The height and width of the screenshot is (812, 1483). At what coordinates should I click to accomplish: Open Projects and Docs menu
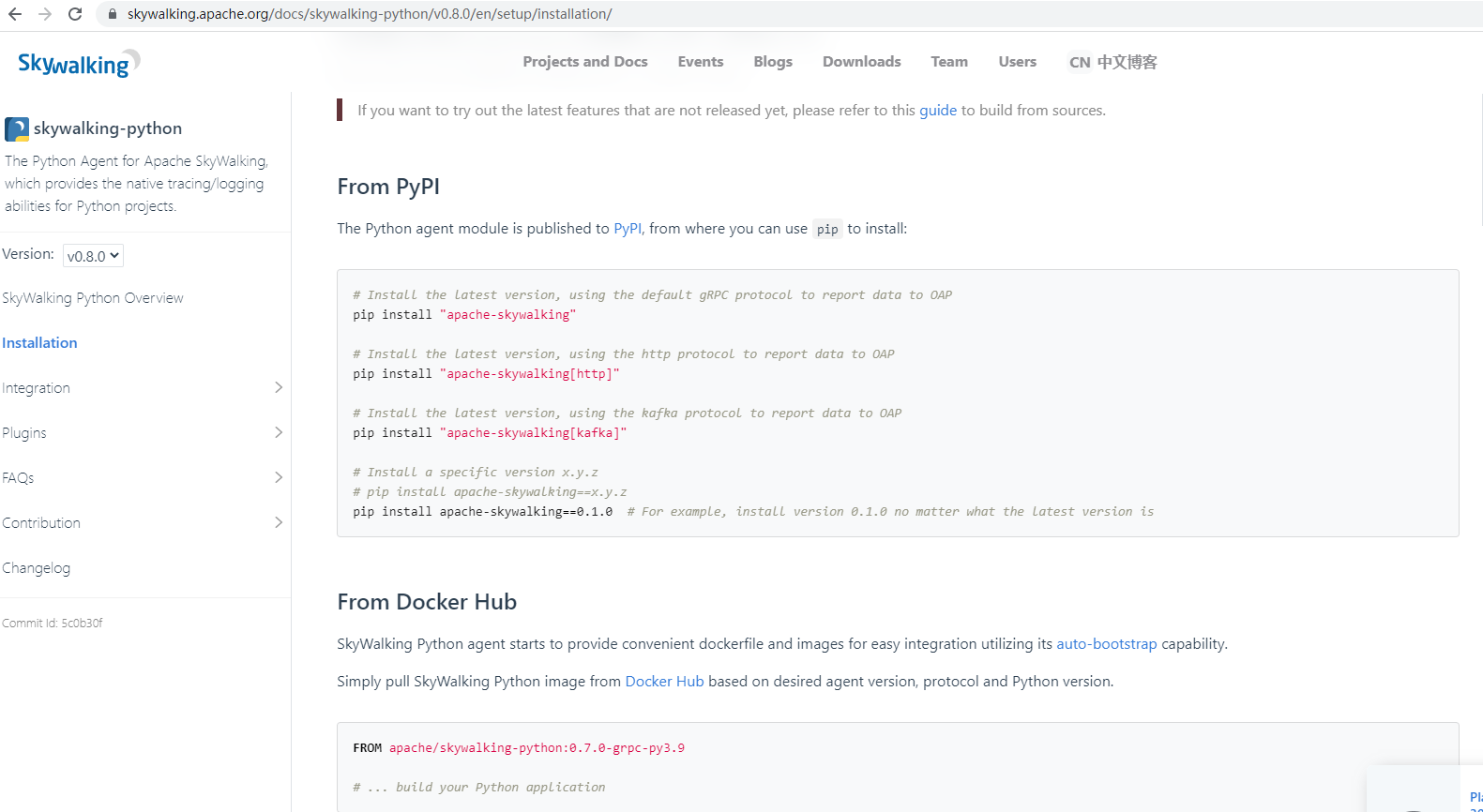click(585, 62)
